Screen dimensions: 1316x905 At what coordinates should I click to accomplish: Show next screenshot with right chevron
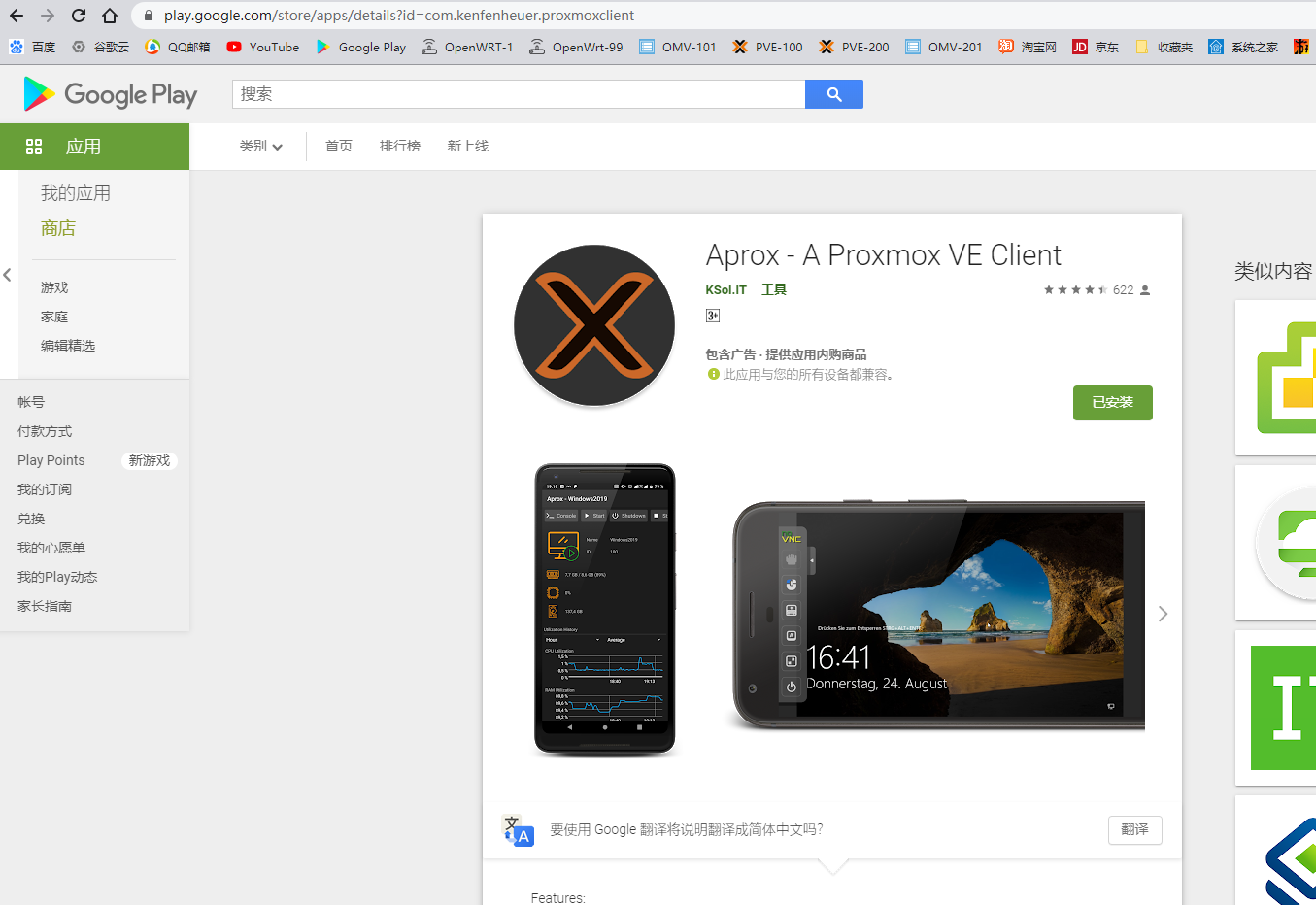[x=1163, y=614]
